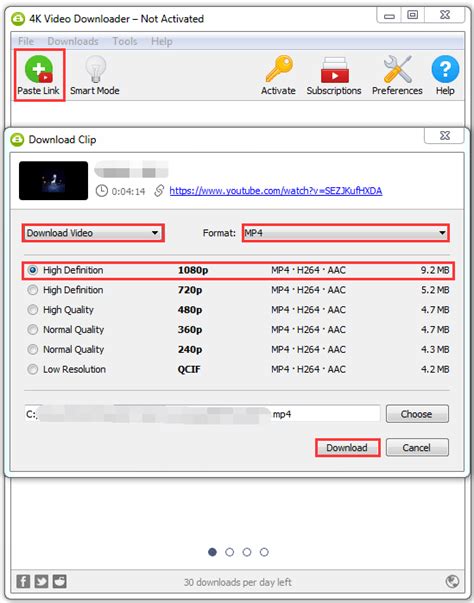Click the Help question mark icon
The width and height of the screenshot is (474, 603).
pos(445,69)
